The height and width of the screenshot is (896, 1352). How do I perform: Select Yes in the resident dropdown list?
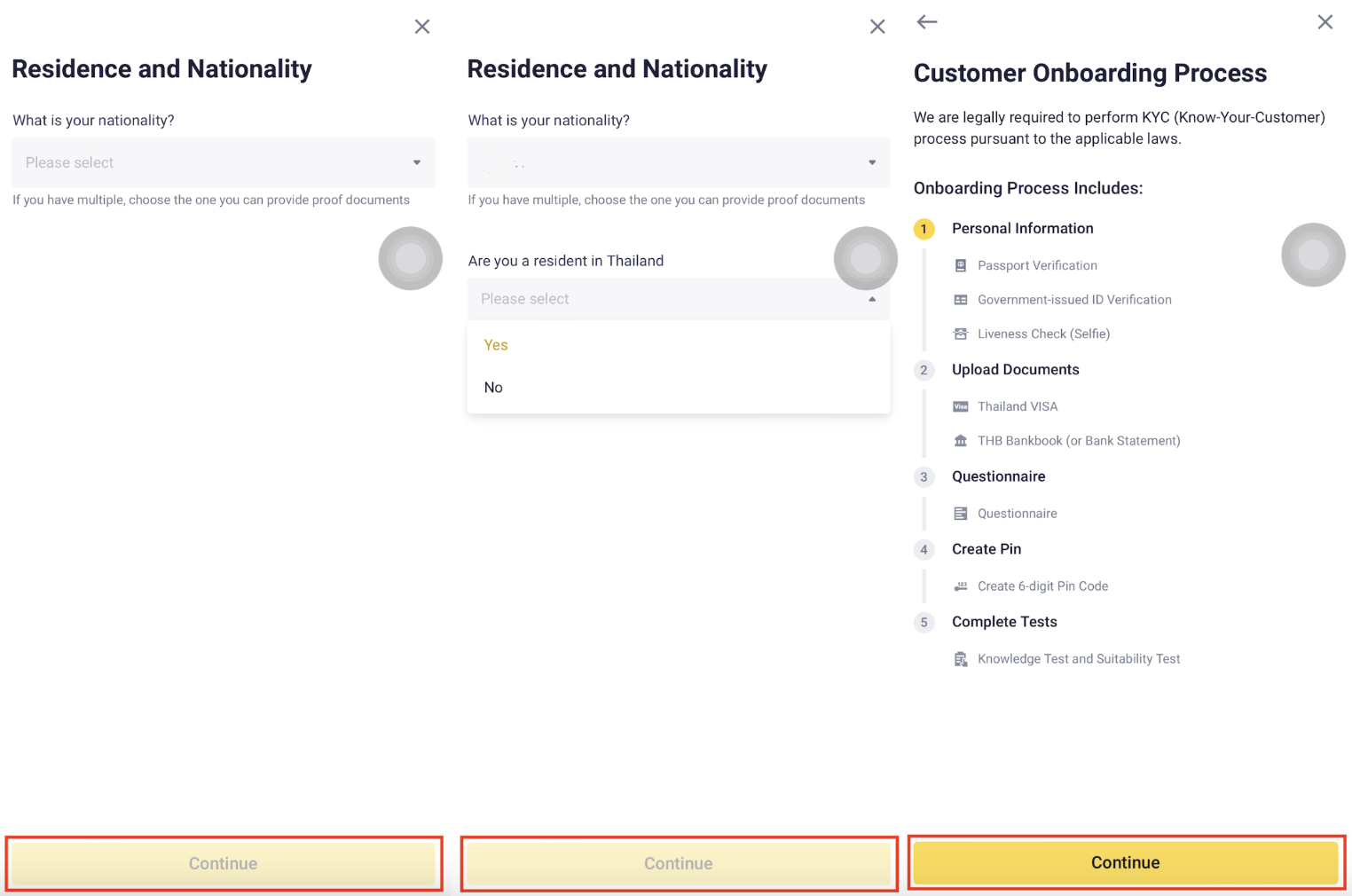[496, 345]
